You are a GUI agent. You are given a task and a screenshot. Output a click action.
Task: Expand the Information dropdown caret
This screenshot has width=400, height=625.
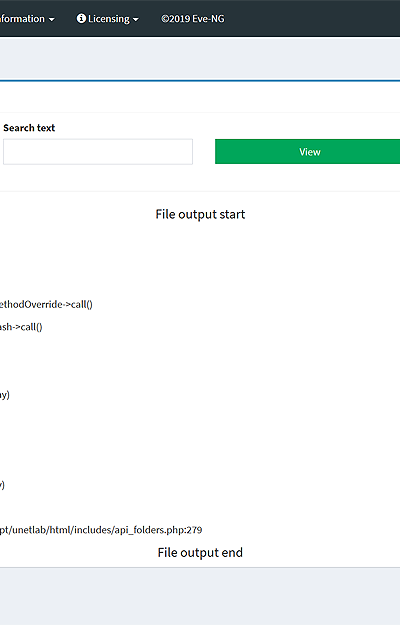(x=51, y=20)
